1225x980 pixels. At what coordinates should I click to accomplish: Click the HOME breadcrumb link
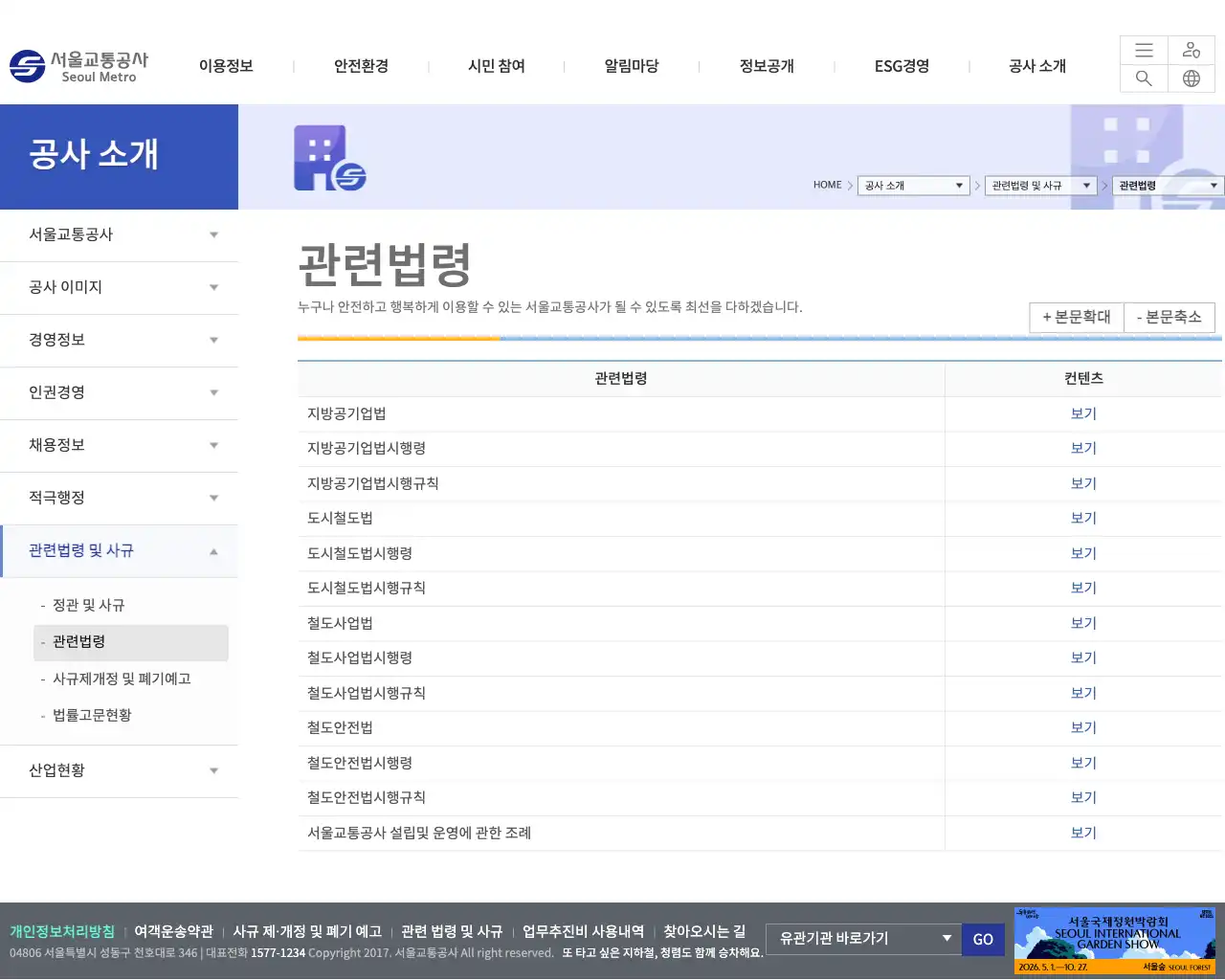827,186
